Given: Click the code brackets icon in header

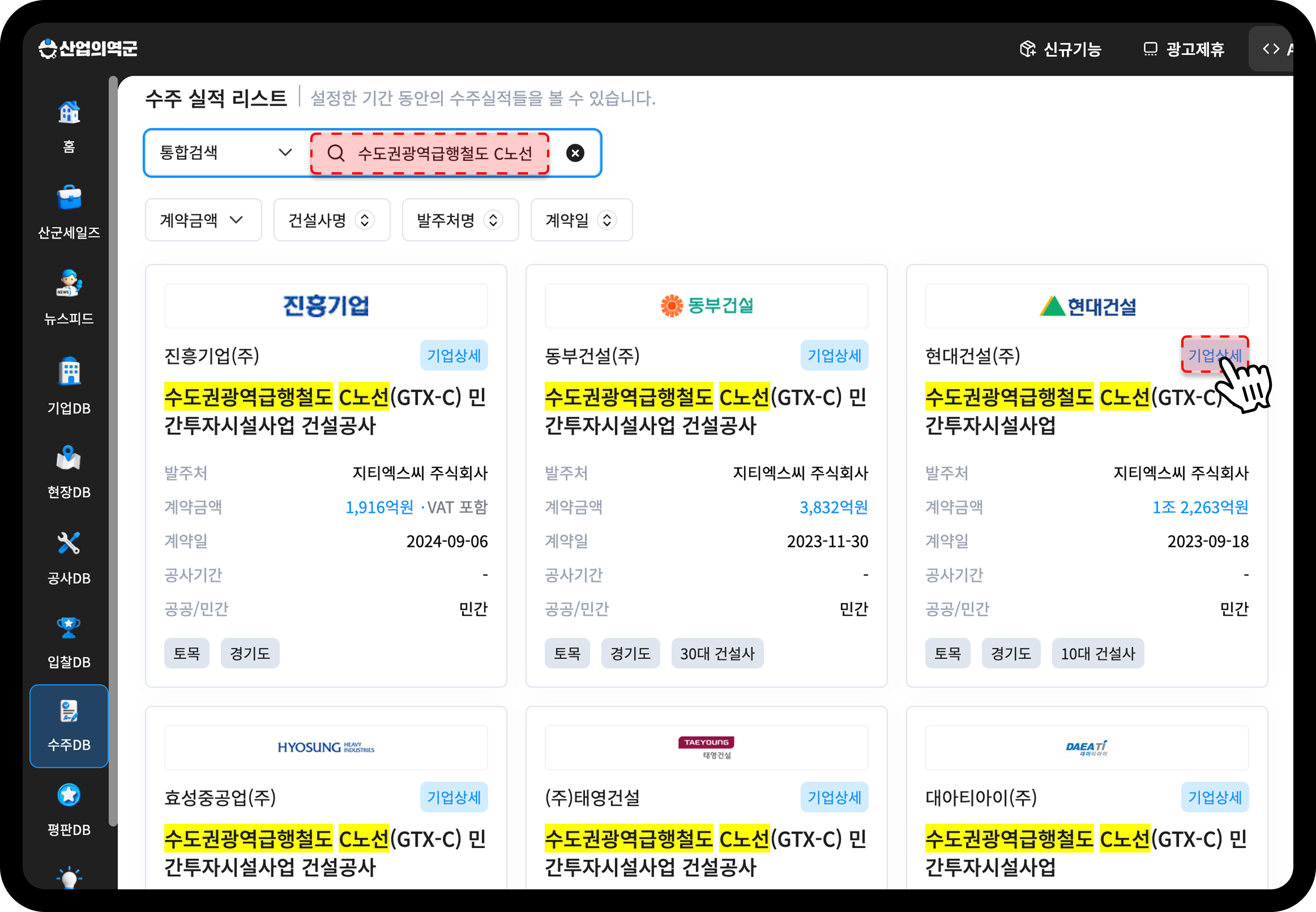Looking at the screenshot, I should 1271,49.
